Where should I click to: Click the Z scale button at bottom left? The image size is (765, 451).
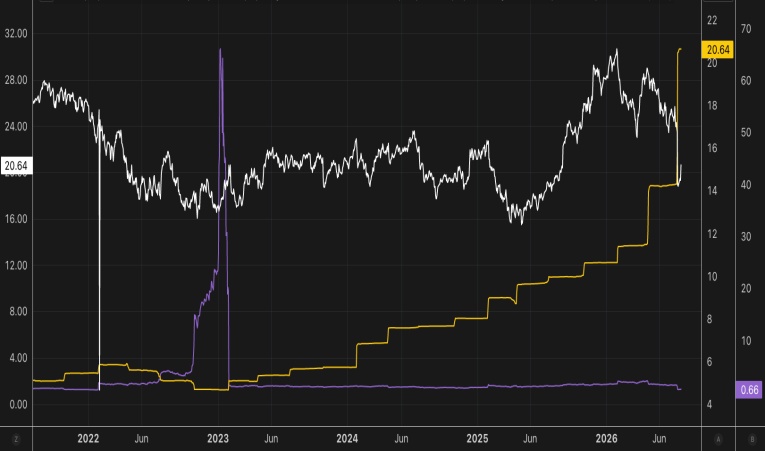(16, 439)
